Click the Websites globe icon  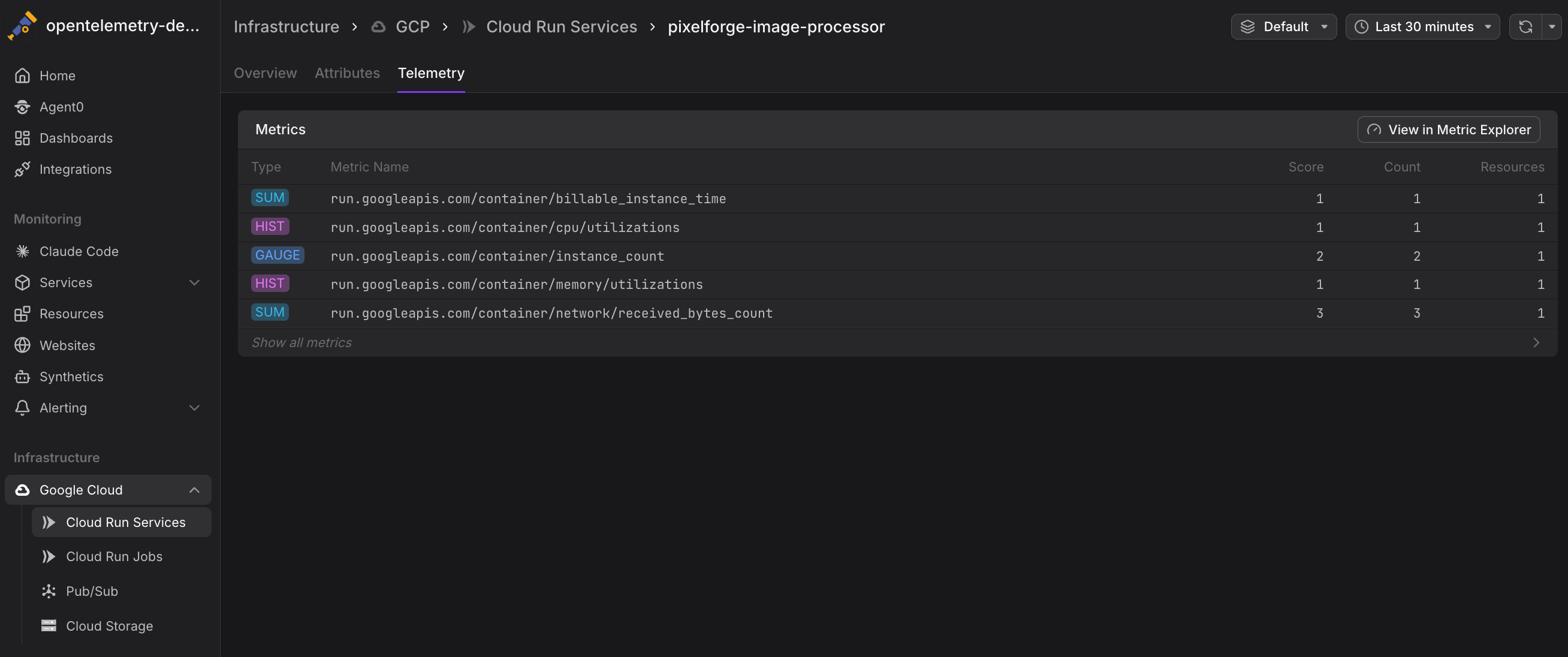[23, 345]
